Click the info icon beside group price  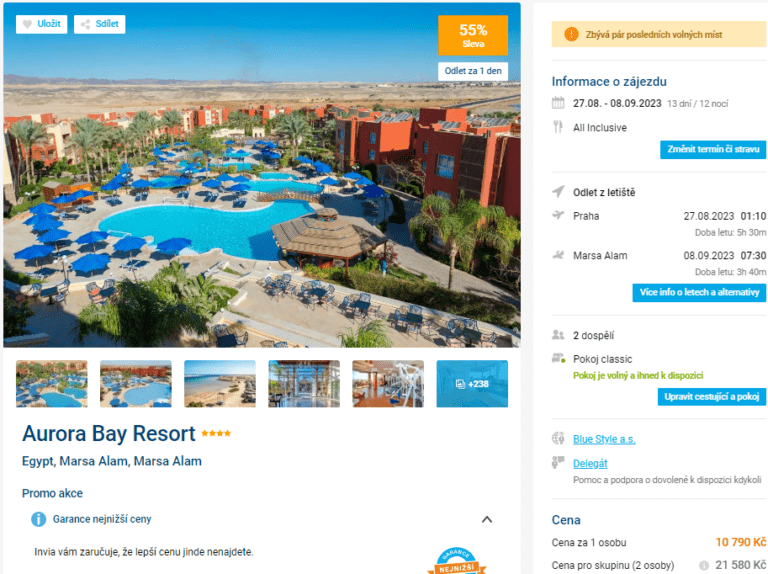[x=704, y=565]
